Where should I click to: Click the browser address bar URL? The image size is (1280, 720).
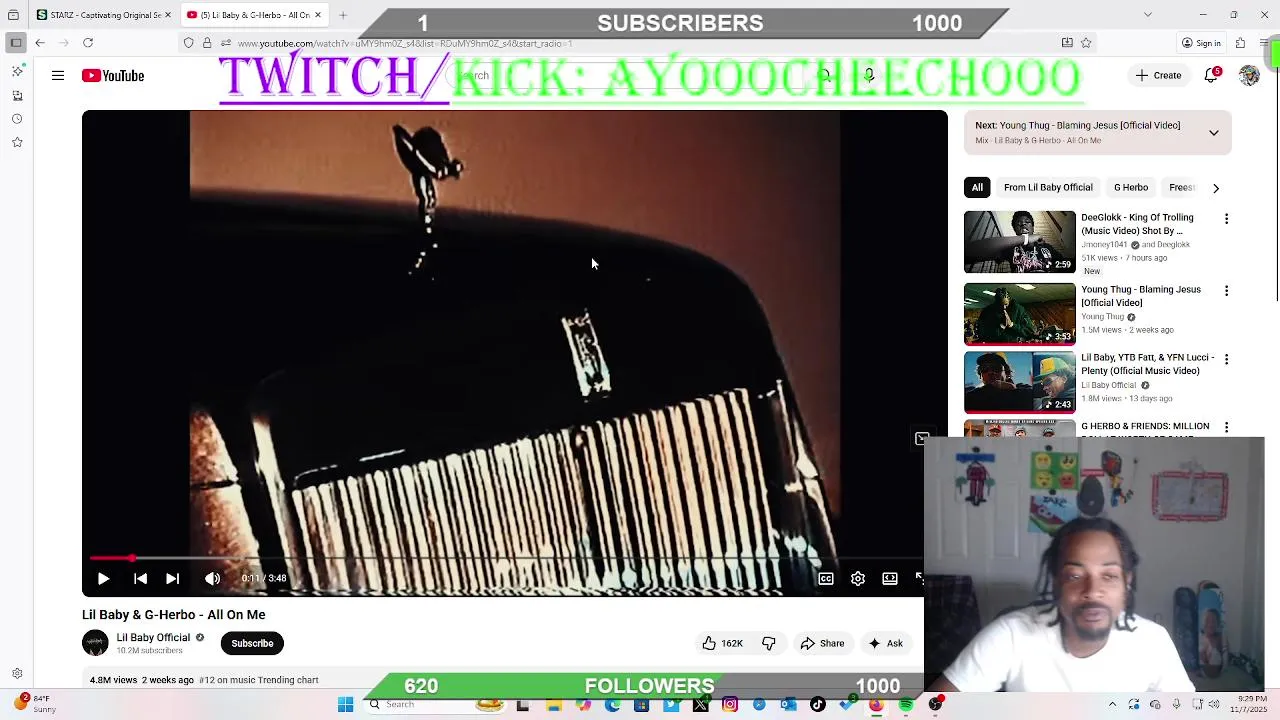tap(405, 43)
